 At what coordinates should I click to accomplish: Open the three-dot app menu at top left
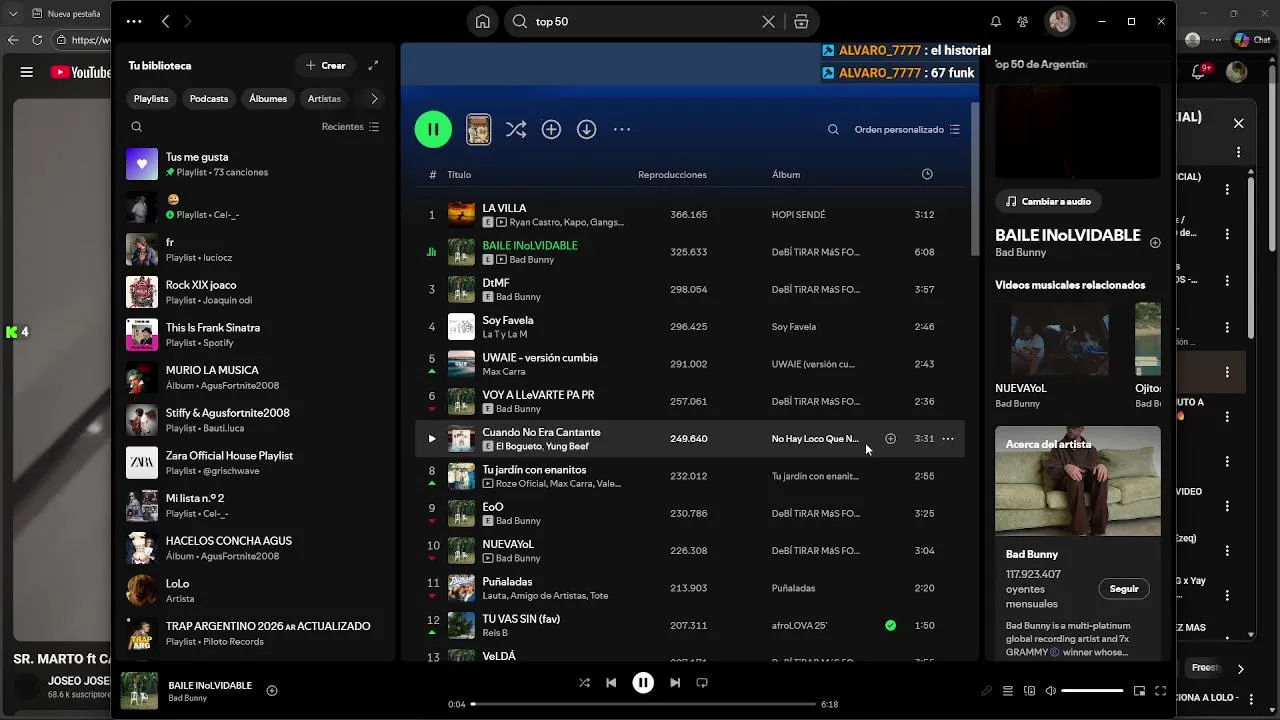click(x=134, y=21)
